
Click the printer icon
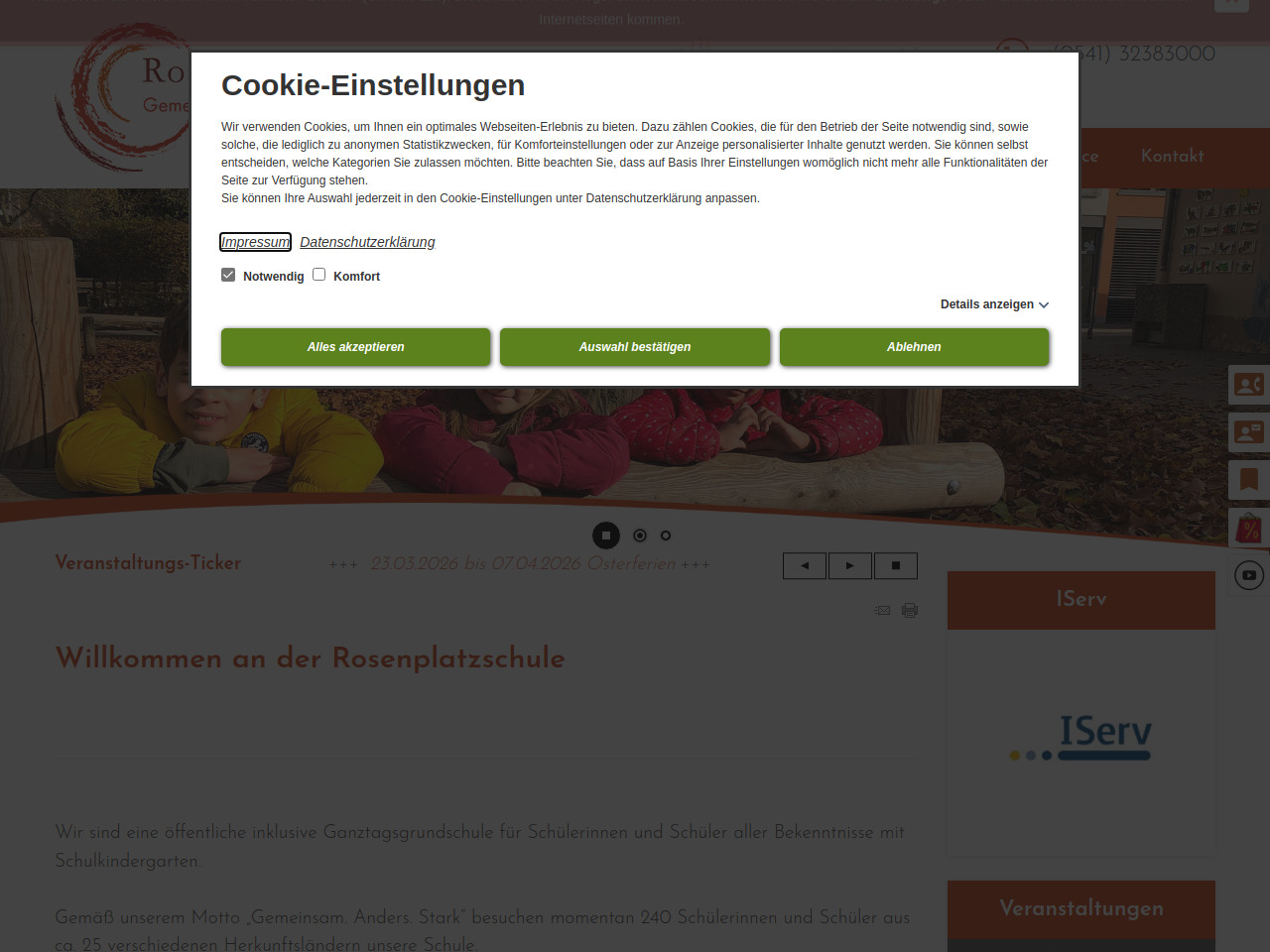point(910,611)
